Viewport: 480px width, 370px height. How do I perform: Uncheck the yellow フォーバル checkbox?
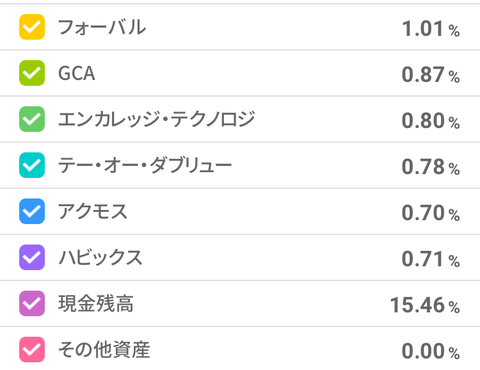(32, 27)
